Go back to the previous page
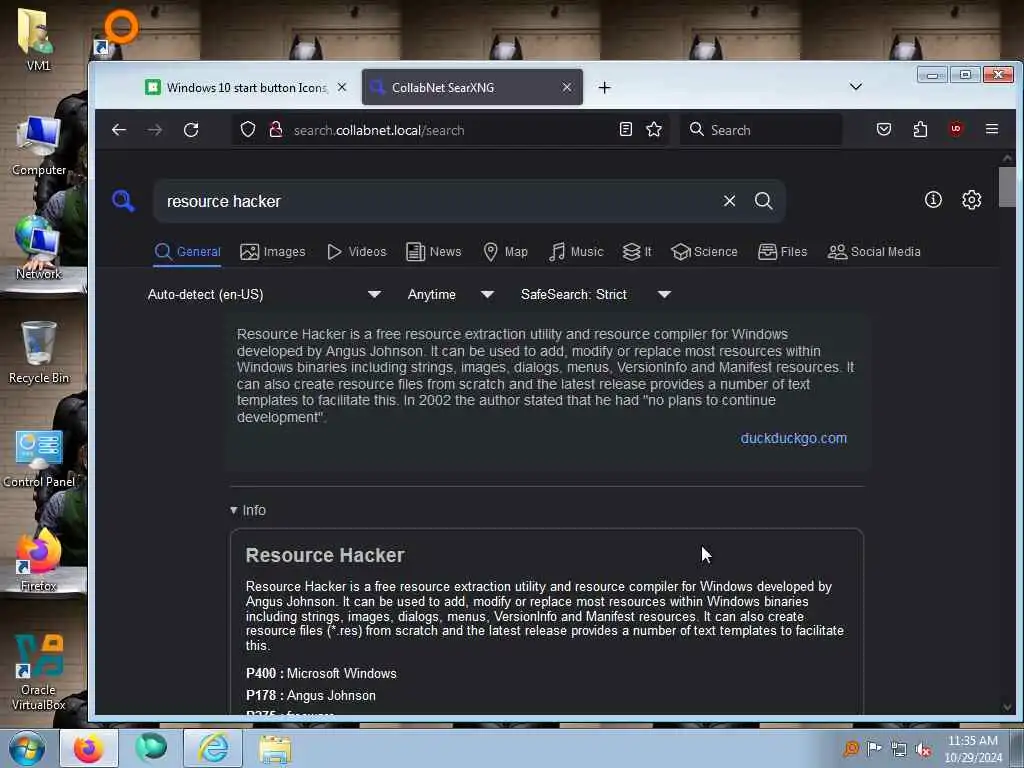The width and height of the screenshot is (1024, 768). [119, 130]
